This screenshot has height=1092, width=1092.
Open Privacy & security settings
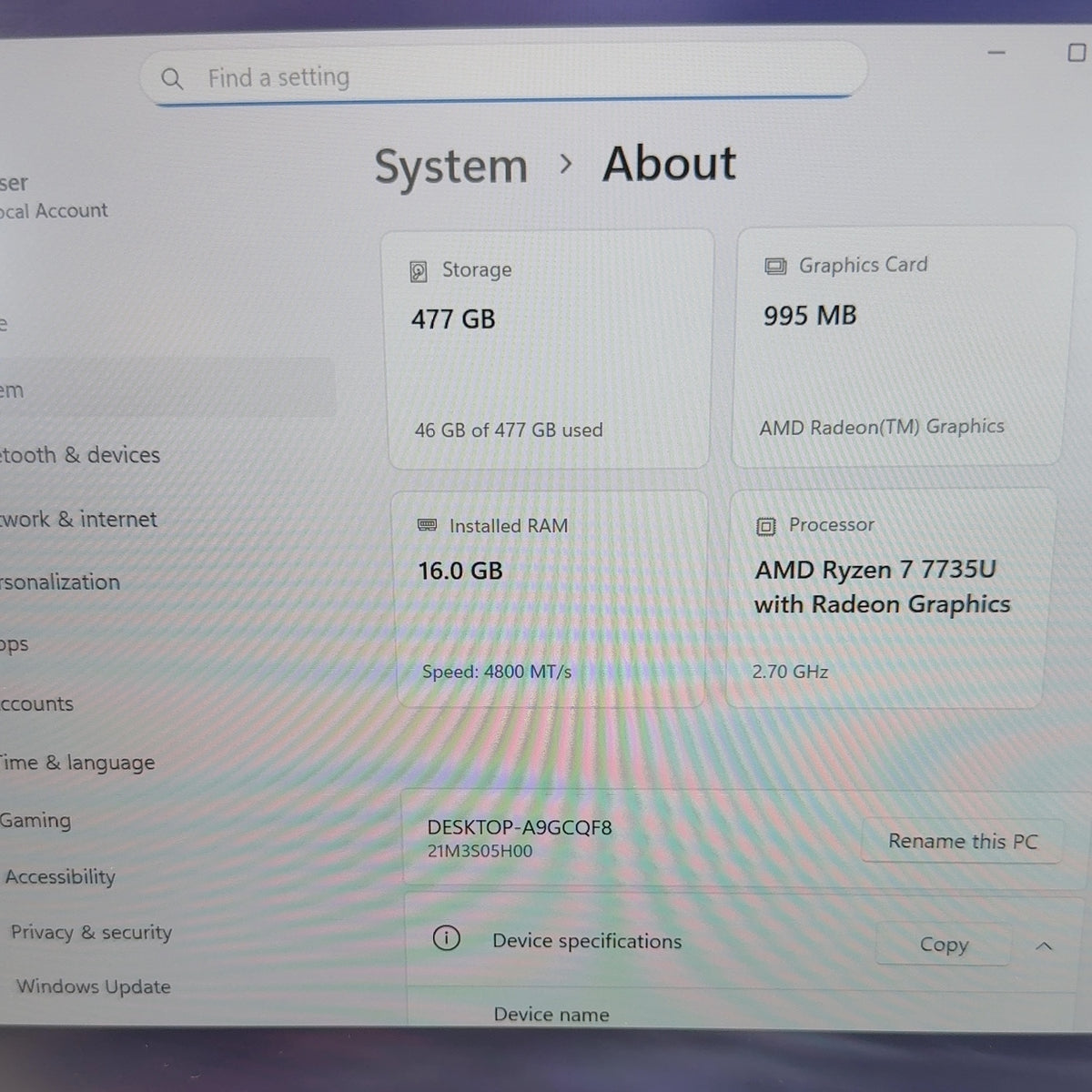click(91, 933)
